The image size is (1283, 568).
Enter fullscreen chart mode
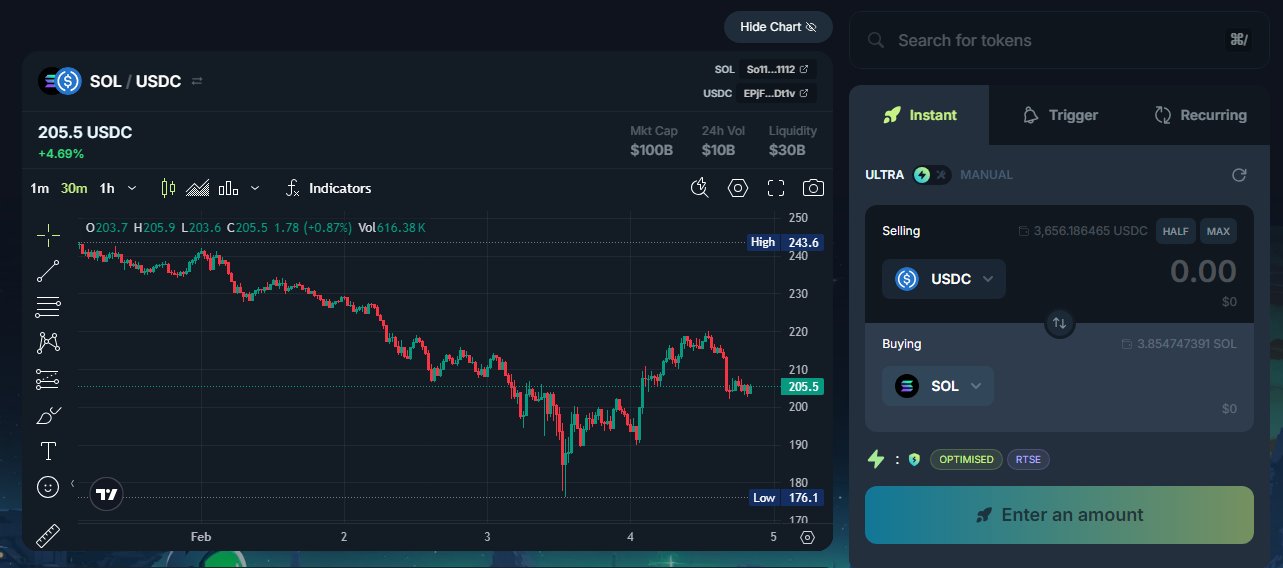[x=776, y=188]
